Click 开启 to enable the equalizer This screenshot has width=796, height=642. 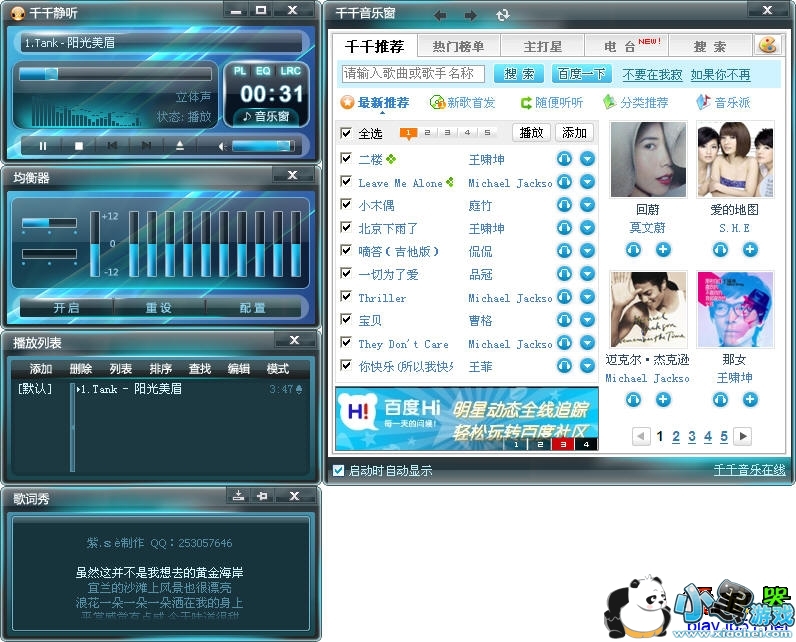pos(66,308)
